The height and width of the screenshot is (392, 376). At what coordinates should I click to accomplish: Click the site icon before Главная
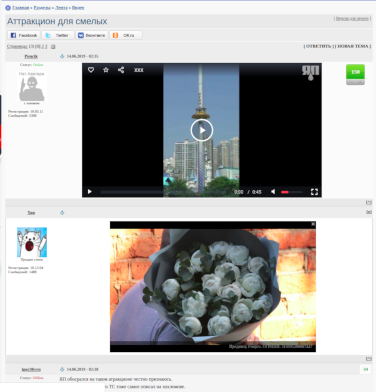click(x=8, y=8)
